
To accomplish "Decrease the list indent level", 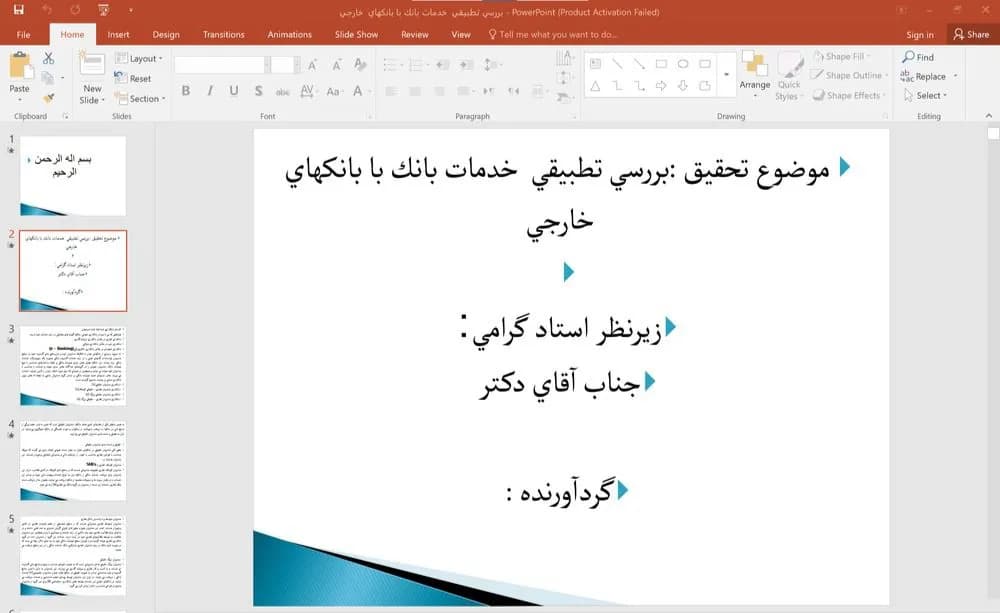I will [x=443, y=64].
